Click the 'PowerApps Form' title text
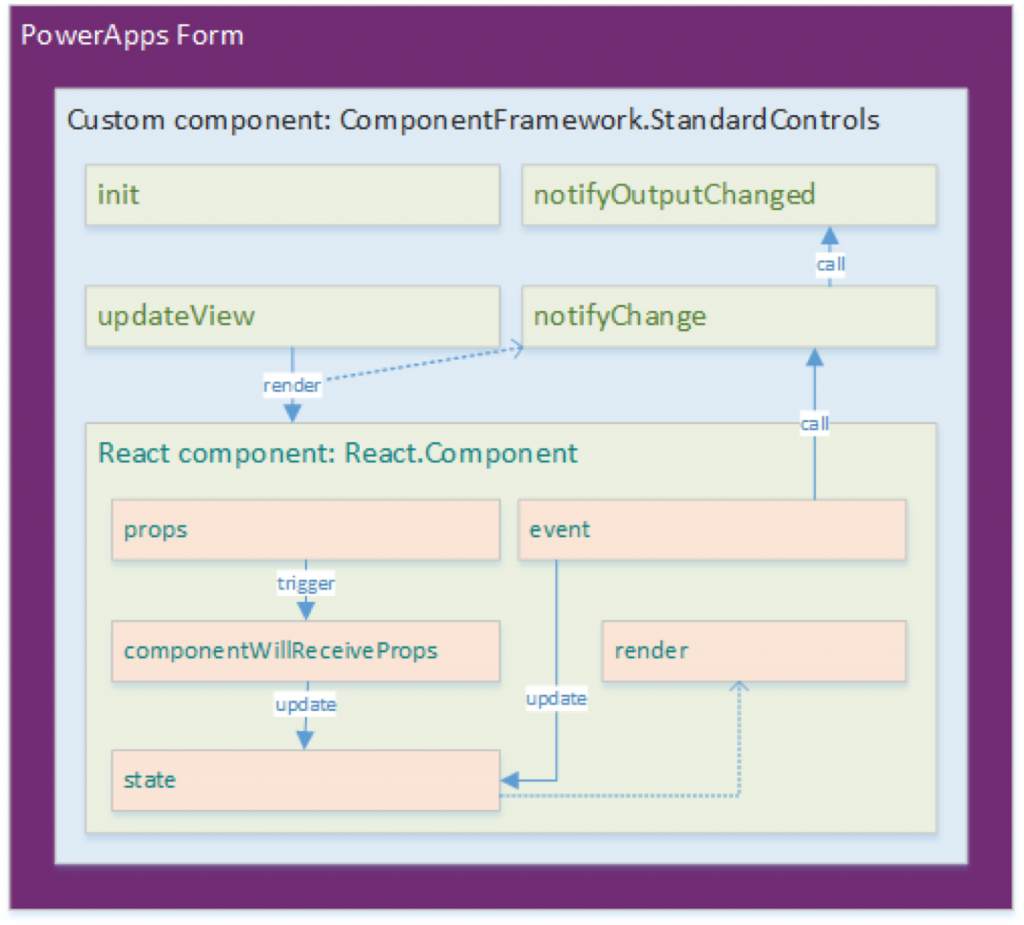The image size is (1024, 925). click(132, 35)
